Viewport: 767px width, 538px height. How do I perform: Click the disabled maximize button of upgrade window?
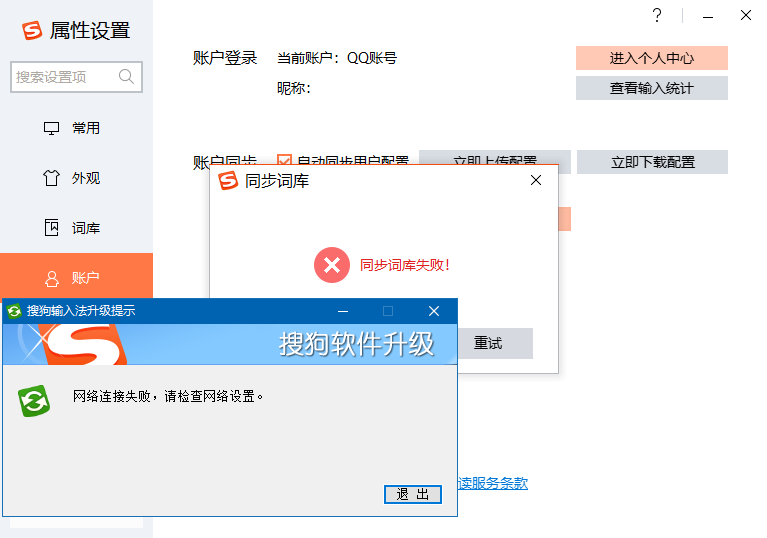[388, 311]
